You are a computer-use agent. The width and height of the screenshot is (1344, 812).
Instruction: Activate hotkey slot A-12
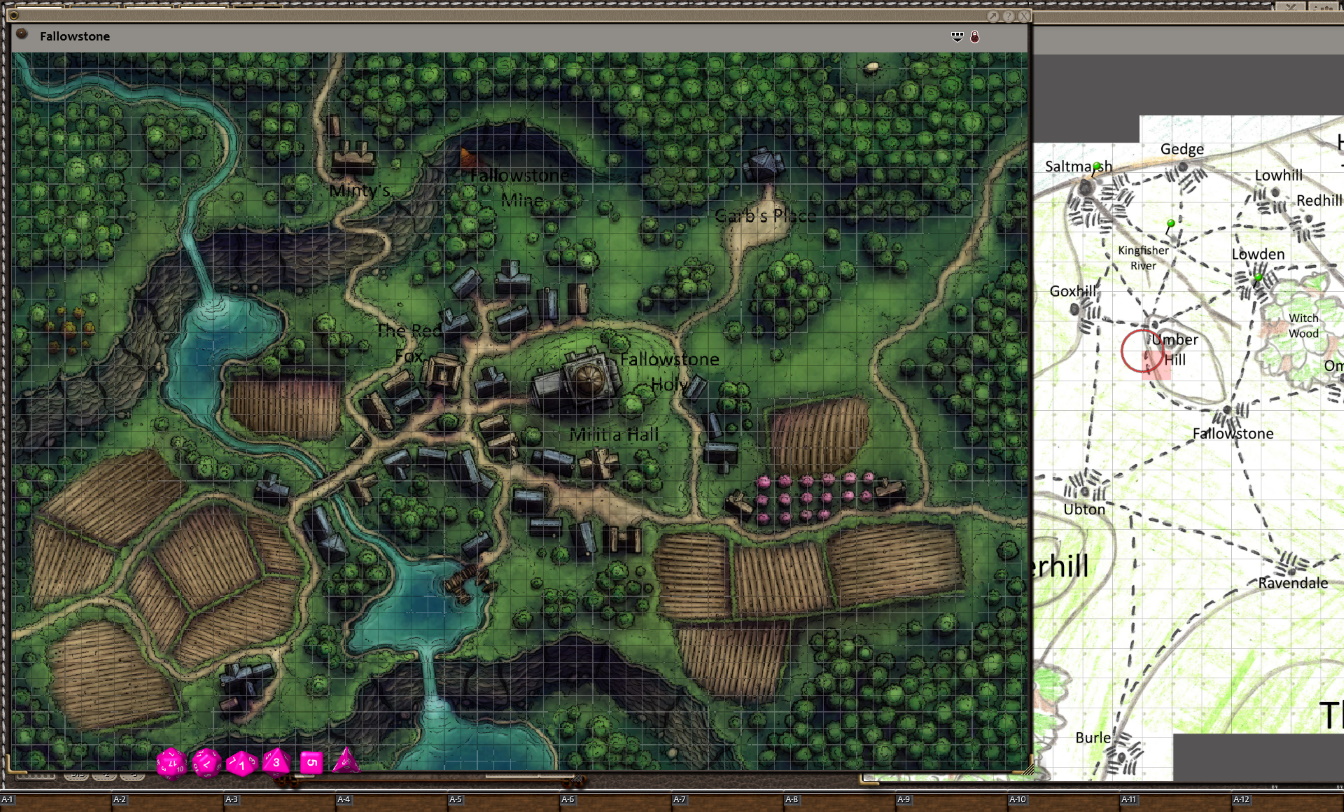coord(1240,800)
